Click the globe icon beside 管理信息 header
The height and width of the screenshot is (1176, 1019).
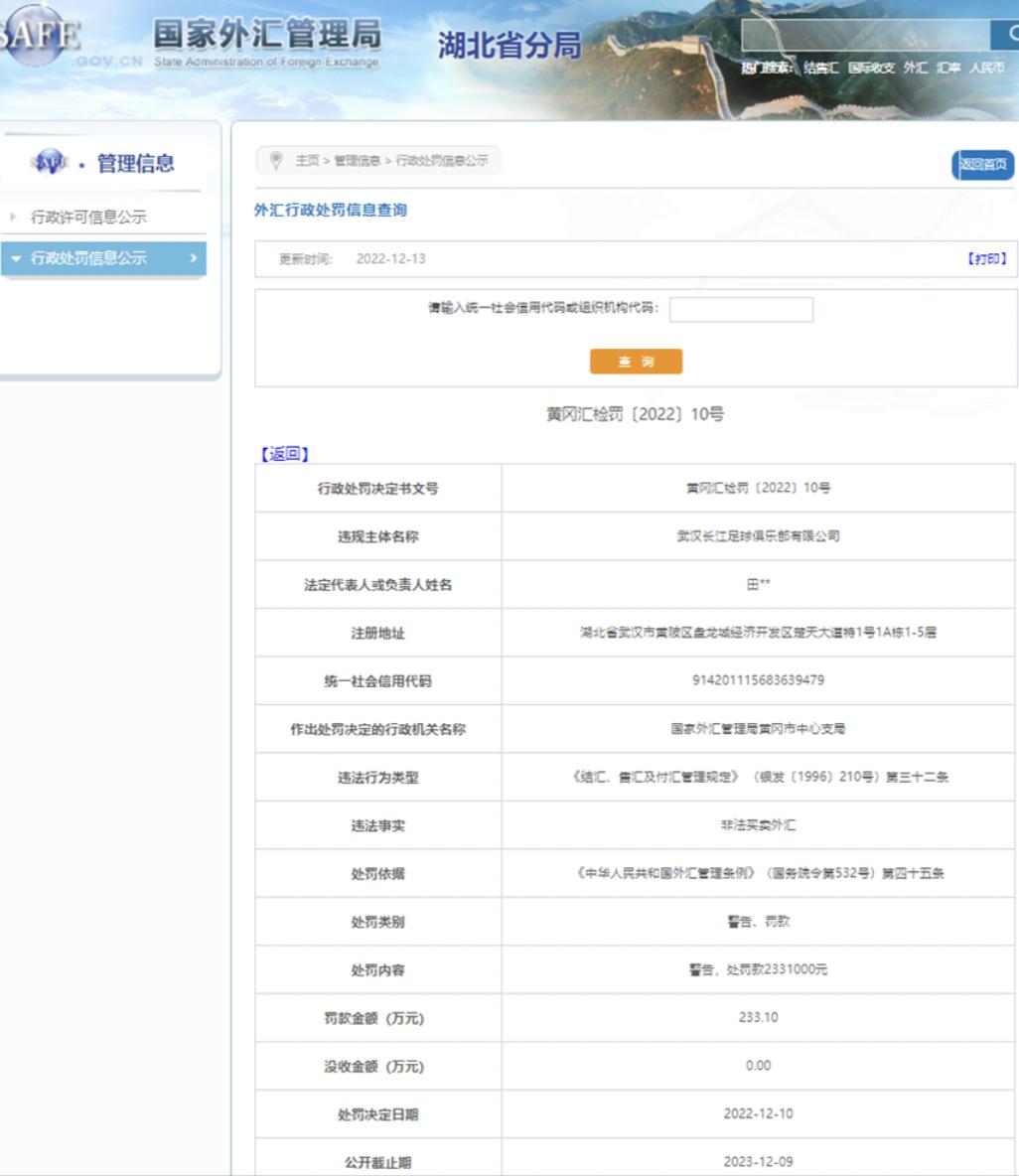tap(48, 162)
